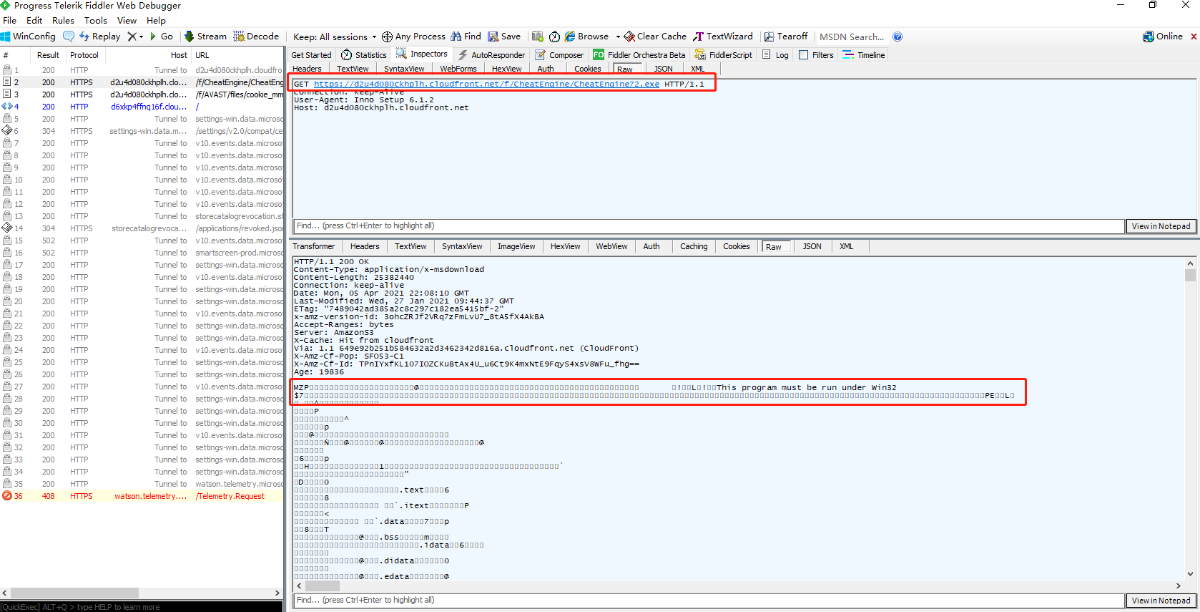Focus the request Find text box
The image size is (1200, 612).
(707, 226)
